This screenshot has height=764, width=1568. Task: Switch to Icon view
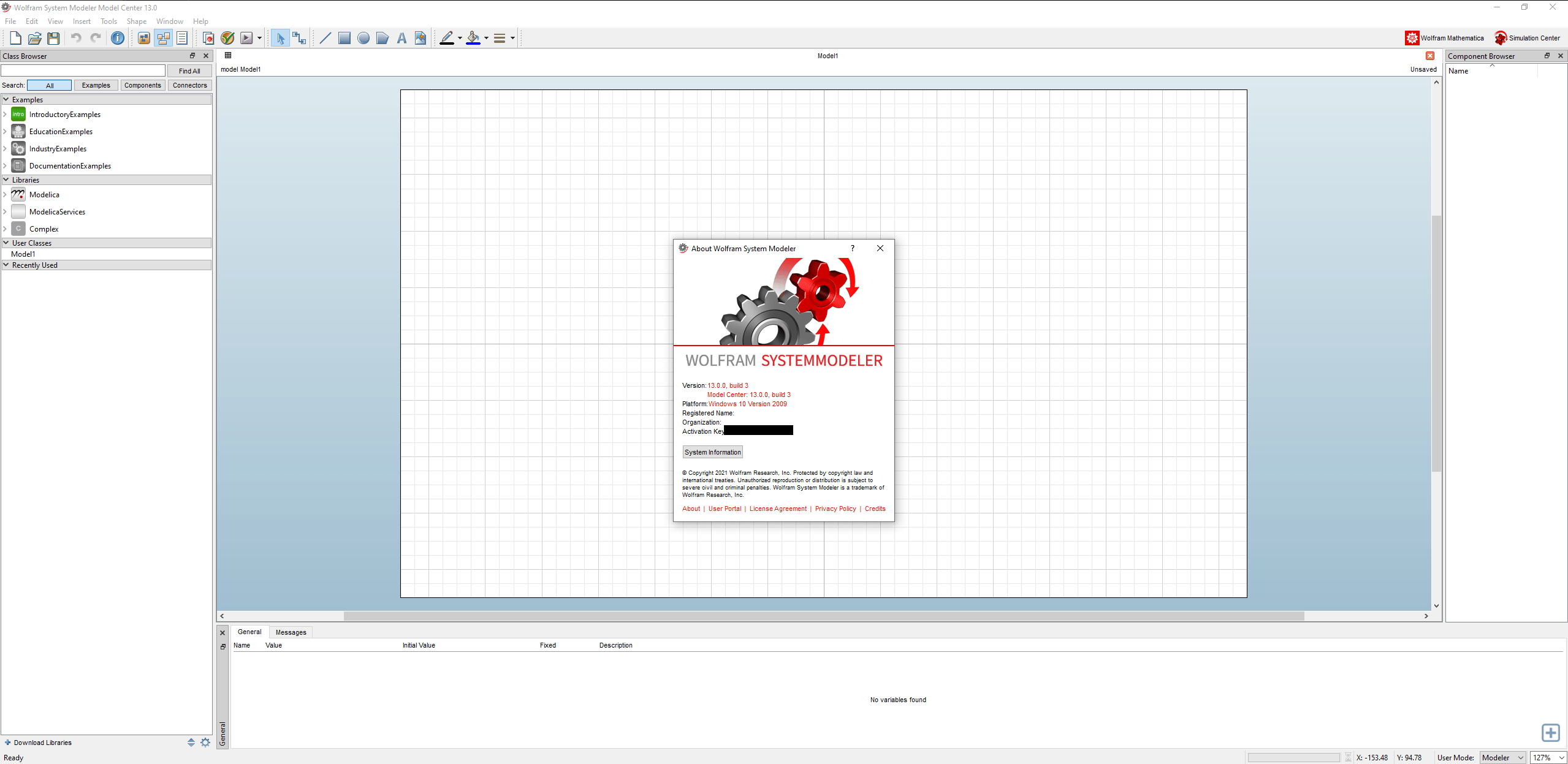click(x=144, y=38)
